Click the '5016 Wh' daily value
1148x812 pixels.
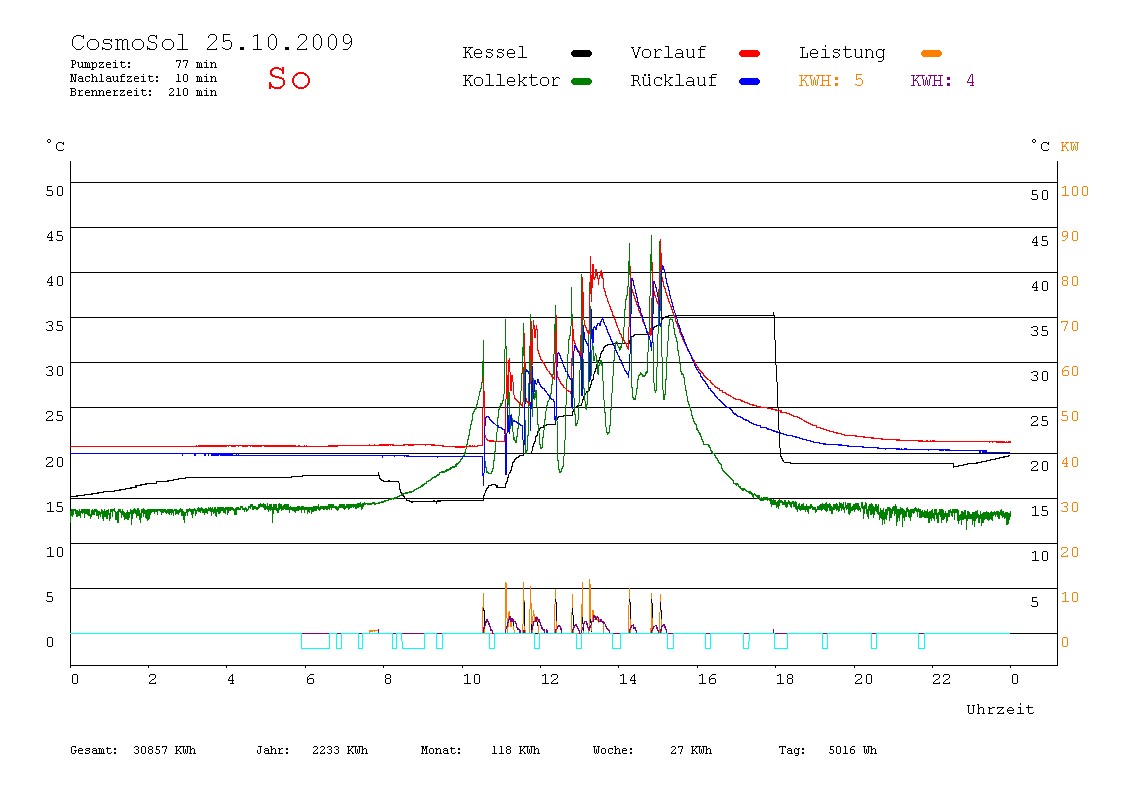tap(852, 750)
